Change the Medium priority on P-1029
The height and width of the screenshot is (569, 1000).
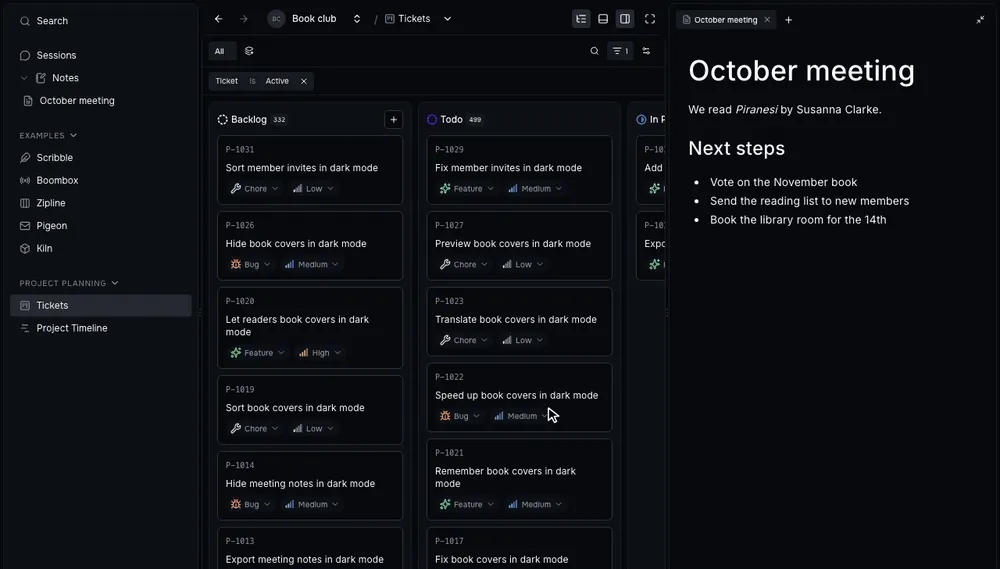click(x=535, y=189)
